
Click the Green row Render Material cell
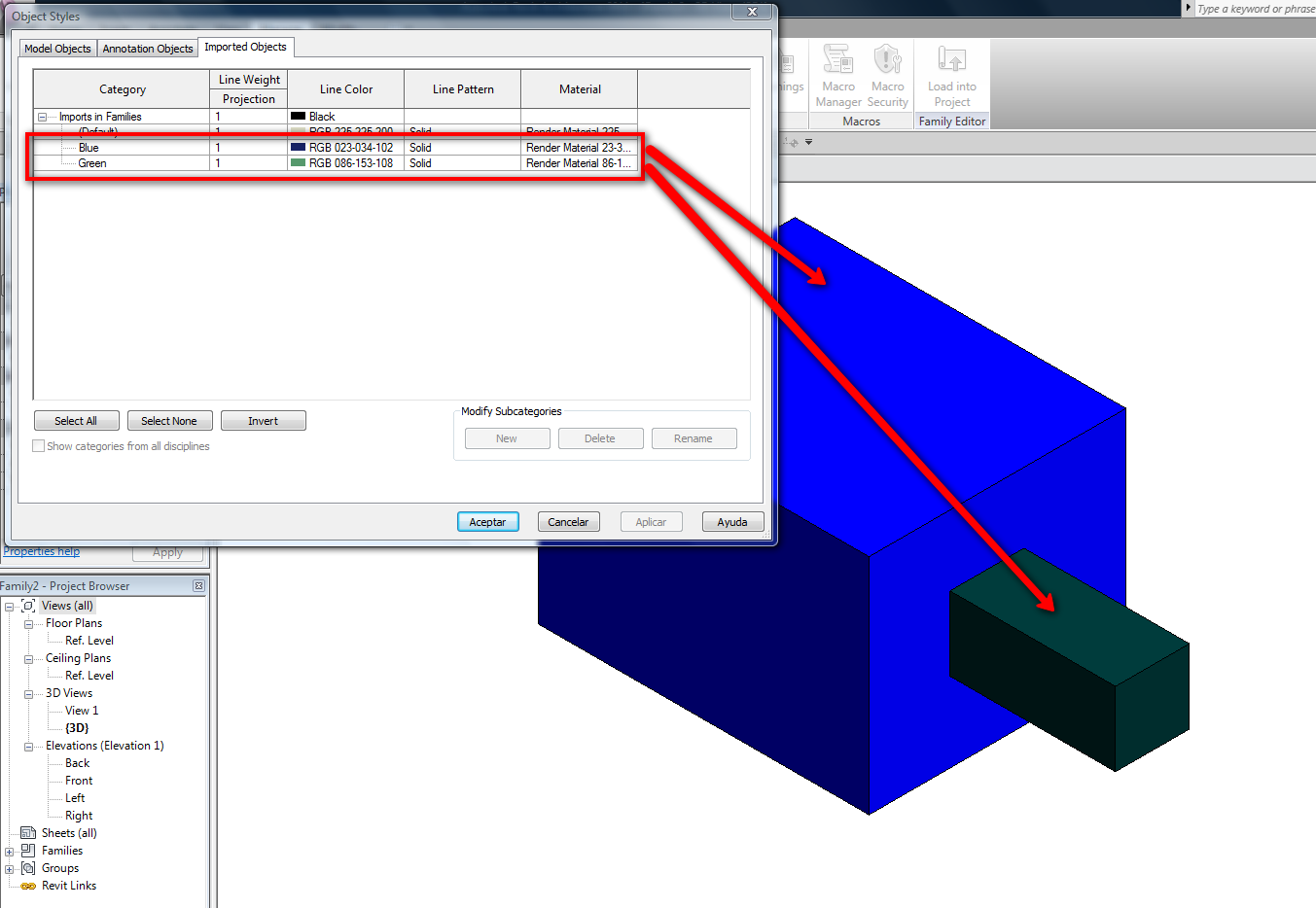click(x=579, y=163)
